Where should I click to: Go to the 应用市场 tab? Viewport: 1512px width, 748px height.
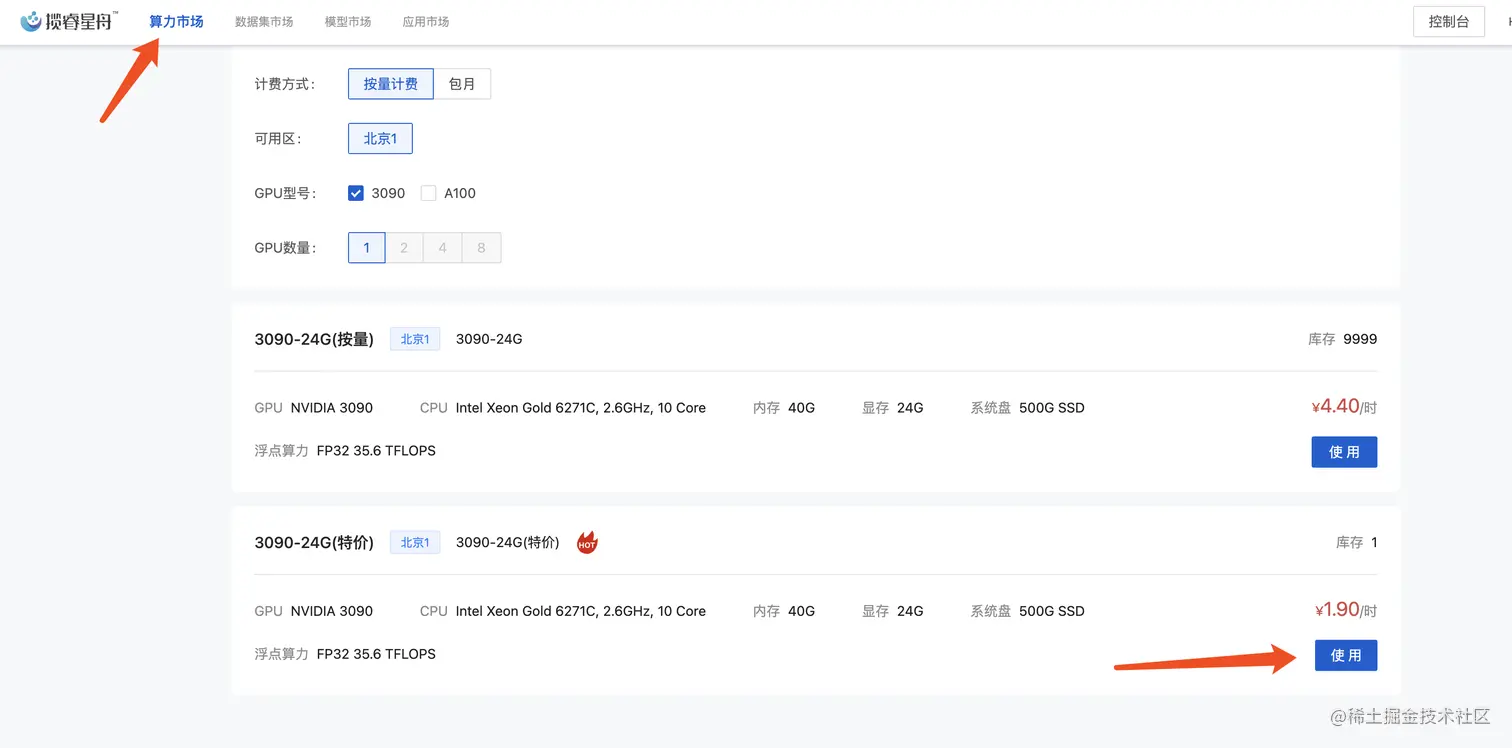tap(425, 21)
